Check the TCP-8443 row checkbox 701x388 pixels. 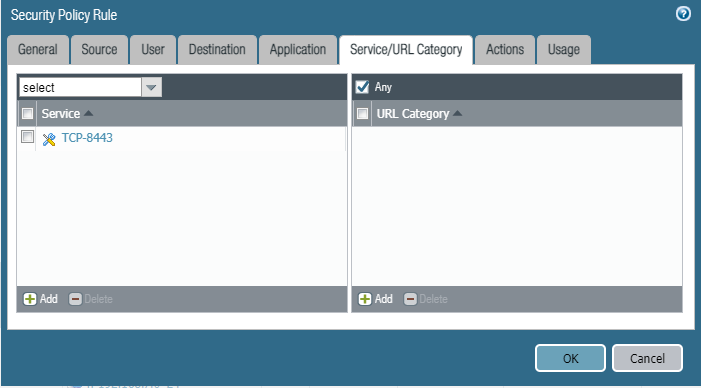click(x=27, y=137)
